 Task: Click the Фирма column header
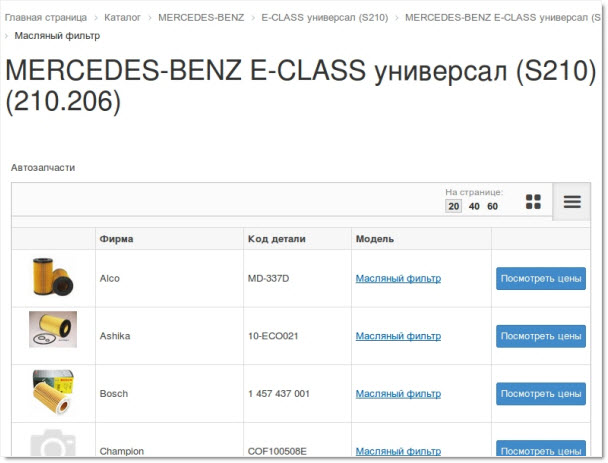[x=116, y=239]
